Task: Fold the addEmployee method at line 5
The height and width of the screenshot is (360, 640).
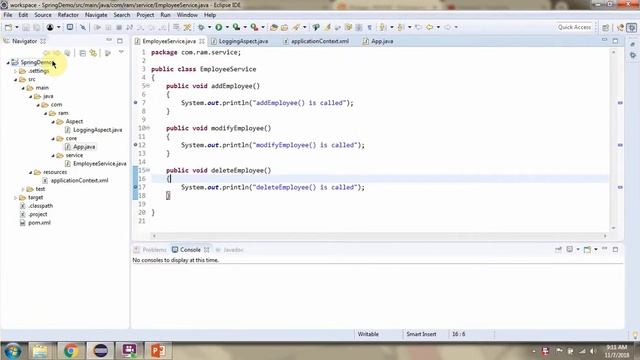Action: 148,86
